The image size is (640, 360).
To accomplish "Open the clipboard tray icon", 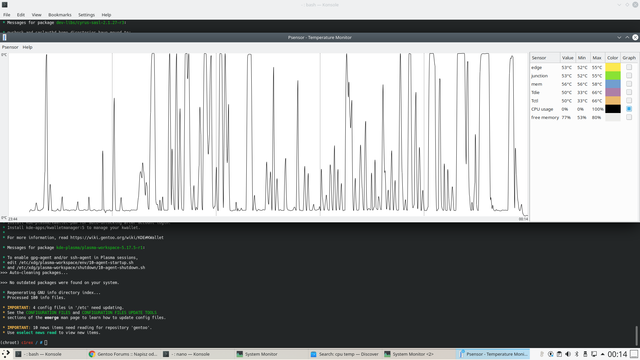I will [559, 354].
